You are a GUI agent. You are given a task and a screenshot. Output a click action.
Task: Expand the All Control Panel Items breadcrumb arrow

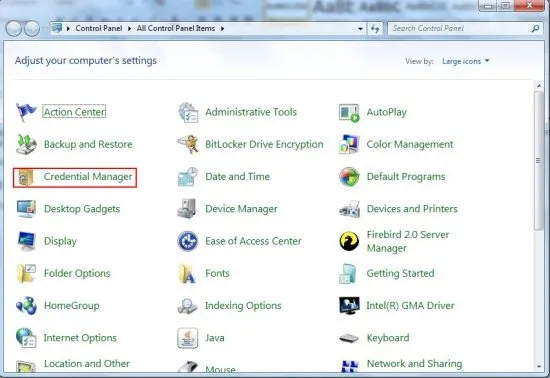(222, 28)
